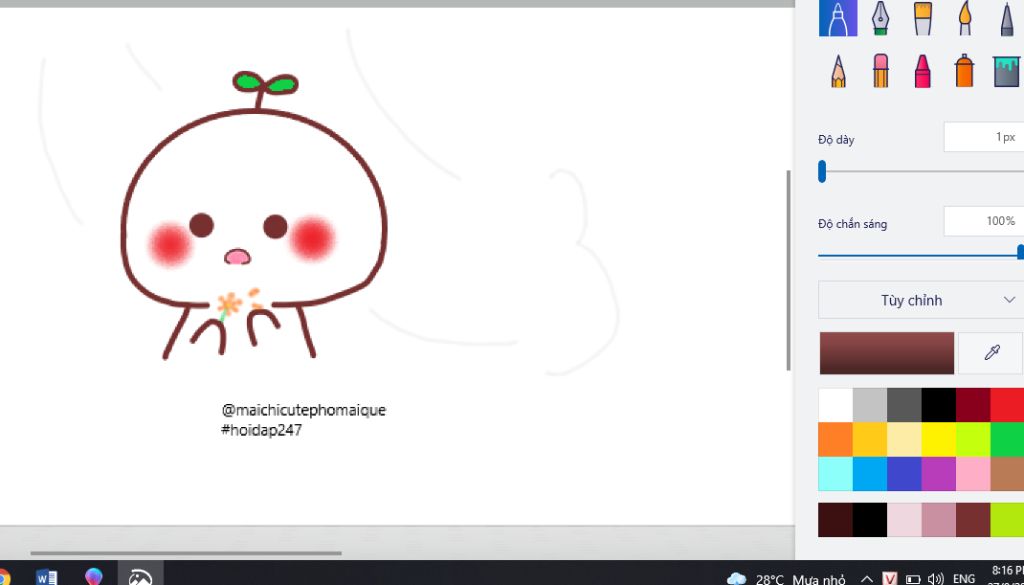The width and height of the screenshot is (1024, 585).
Task: Pick the bright red color swatch
Action: click(x=1007, y=405)
